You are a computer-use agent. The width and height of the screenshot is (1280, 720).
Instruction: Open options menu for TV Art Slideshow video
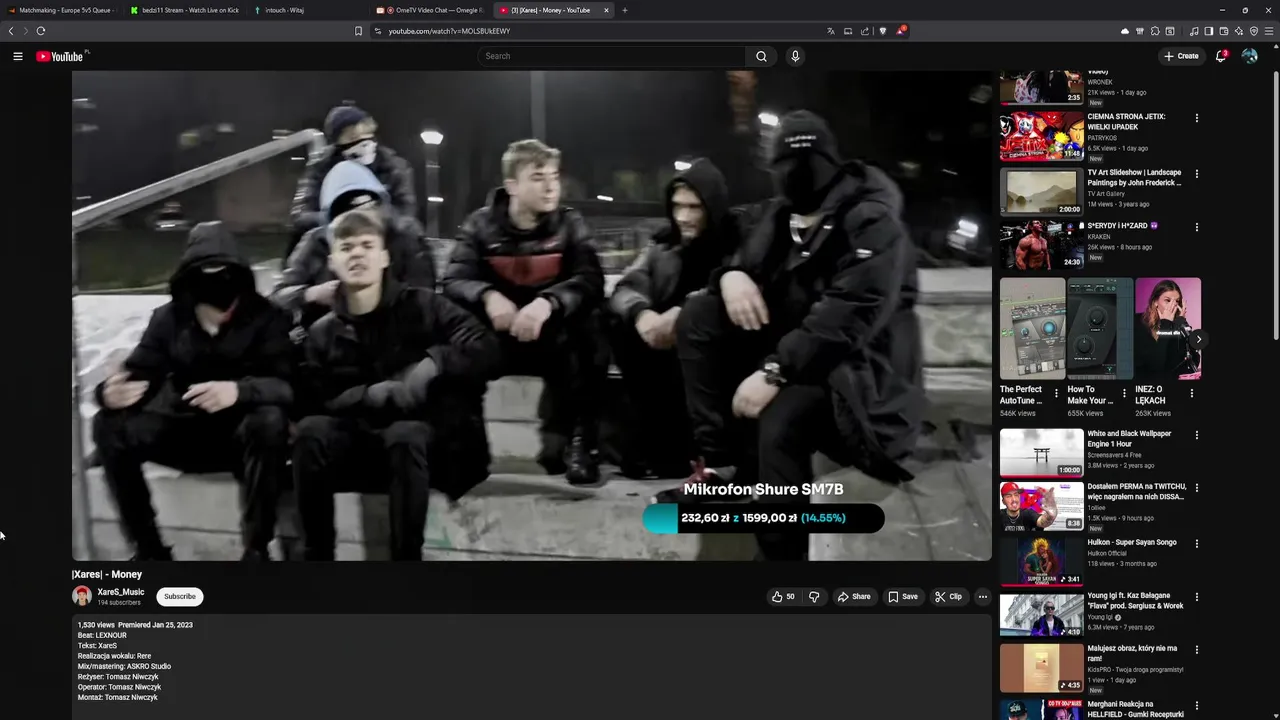[x=1196, y=174]
